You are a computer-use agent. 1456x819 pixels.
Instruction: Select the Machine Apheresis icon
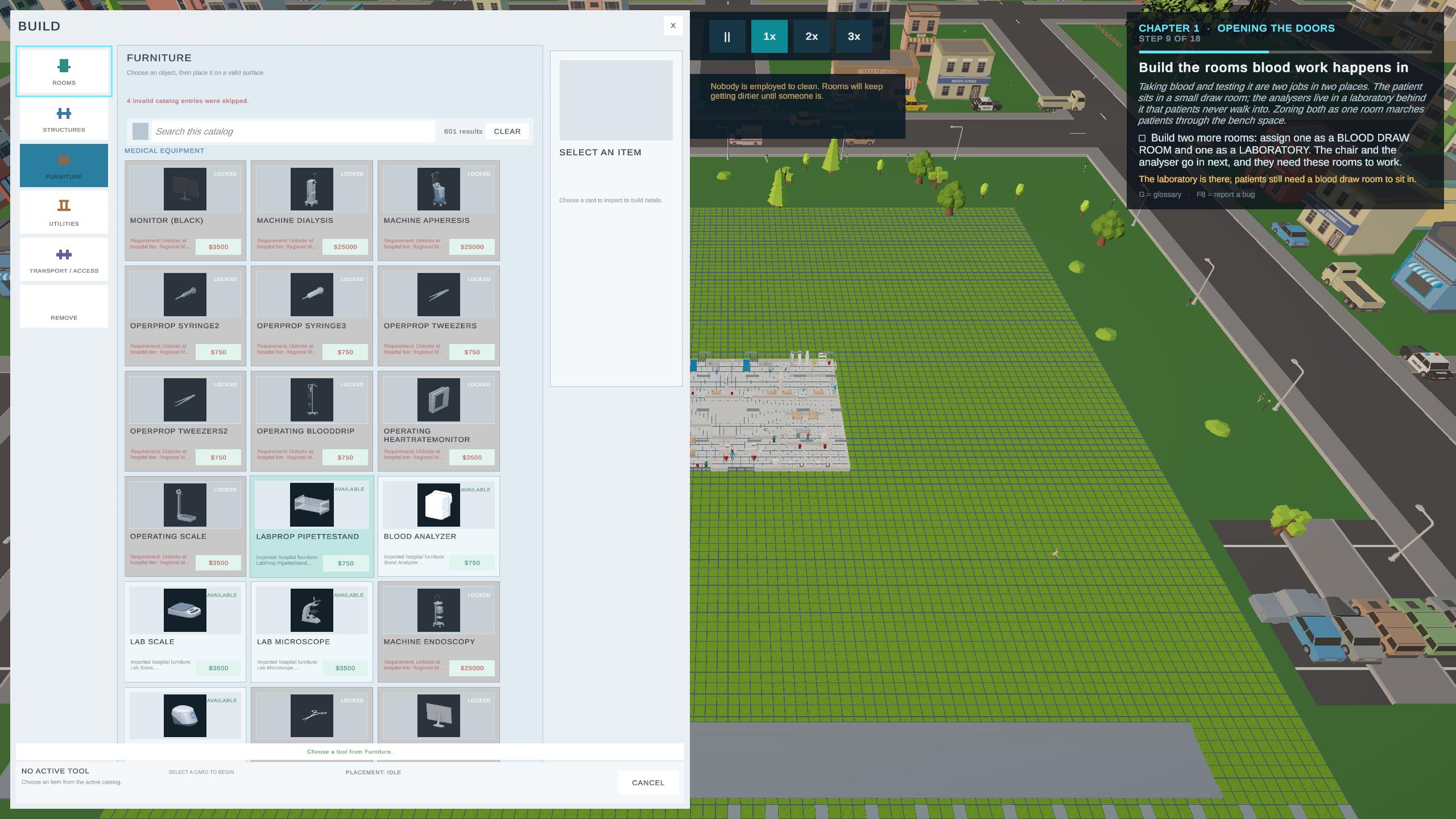[439, 189]
